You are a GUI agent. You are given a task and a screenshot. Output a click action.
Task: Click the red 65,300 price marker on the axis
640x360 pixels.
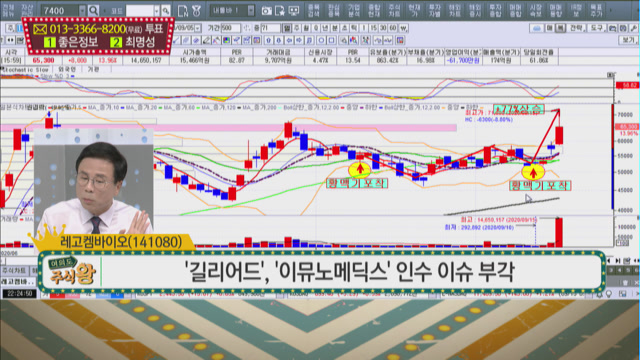(627, 127)
